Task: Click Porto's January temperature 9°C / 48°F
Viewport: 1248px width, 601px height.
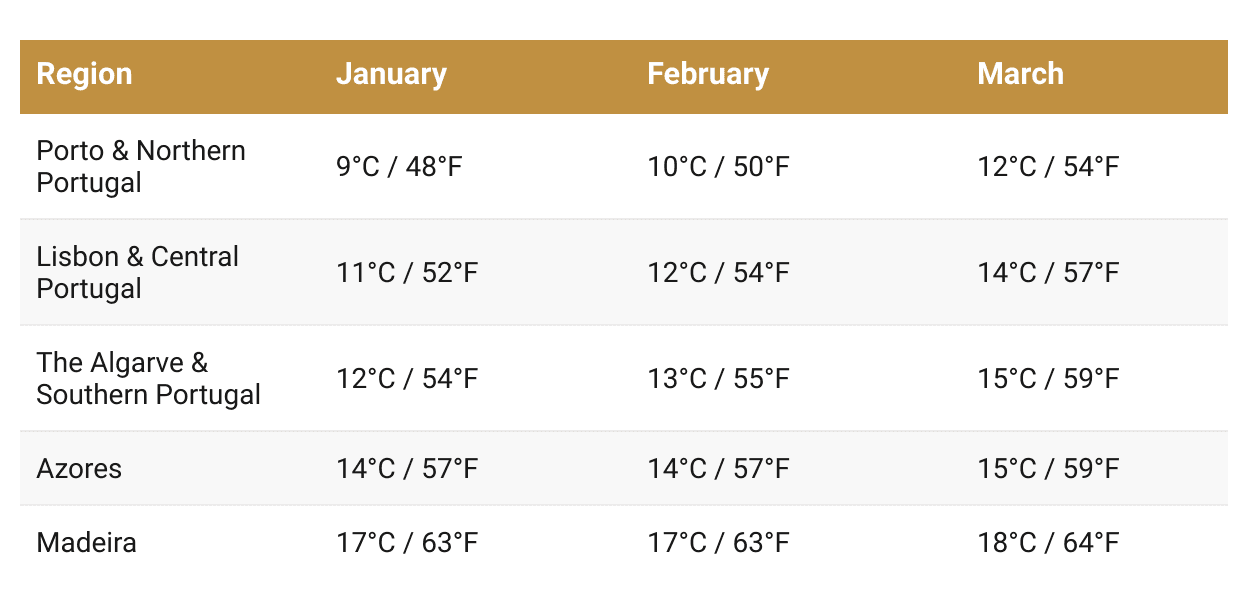Action: tap(400, 167)
